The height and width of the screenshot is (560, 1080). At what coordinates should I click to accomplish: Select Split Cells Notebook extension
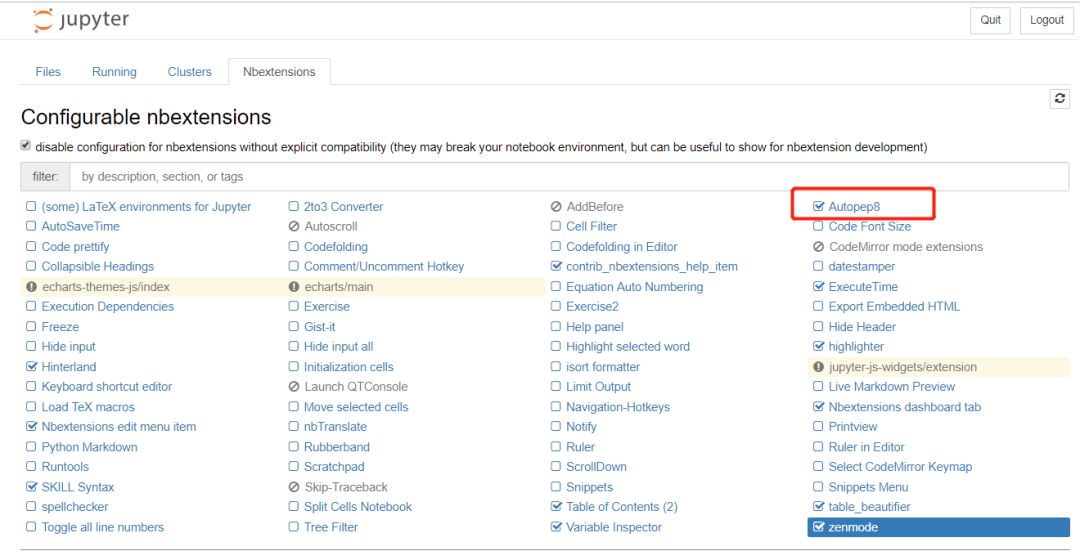point(357,506)
